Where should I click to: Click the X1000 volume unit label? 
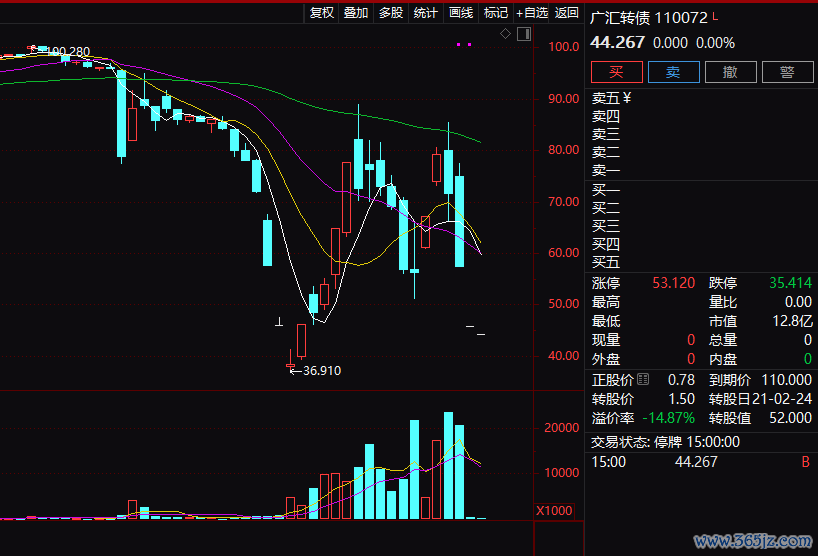click(554, 510)
